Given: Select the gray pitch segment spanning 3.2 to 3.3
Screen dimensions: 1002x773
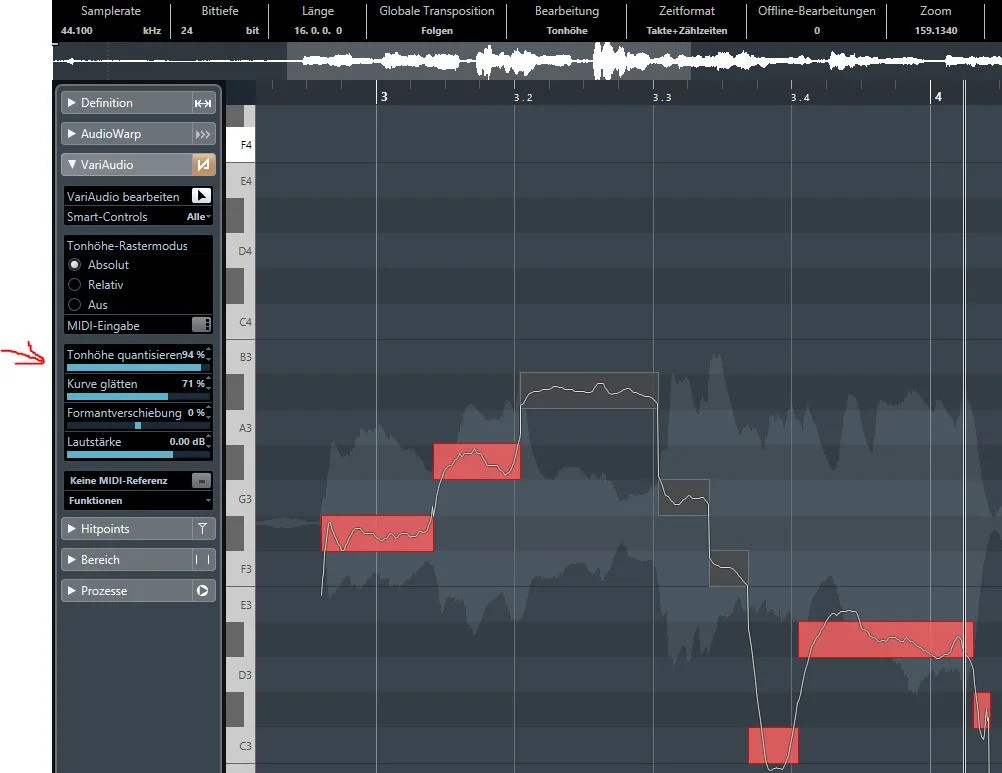Looking at the screenshot, I should (589, 390).
